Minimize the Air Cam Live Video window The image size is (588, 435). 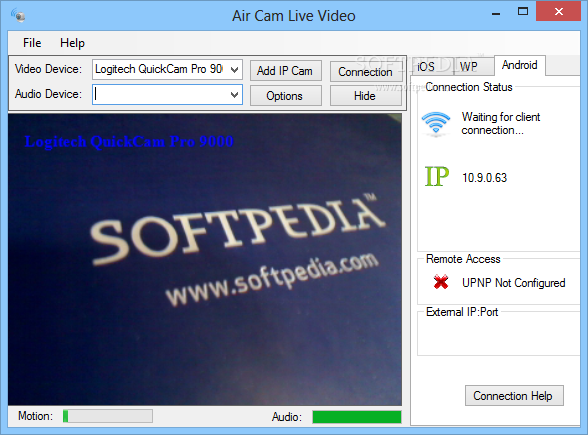coord(496,14)
